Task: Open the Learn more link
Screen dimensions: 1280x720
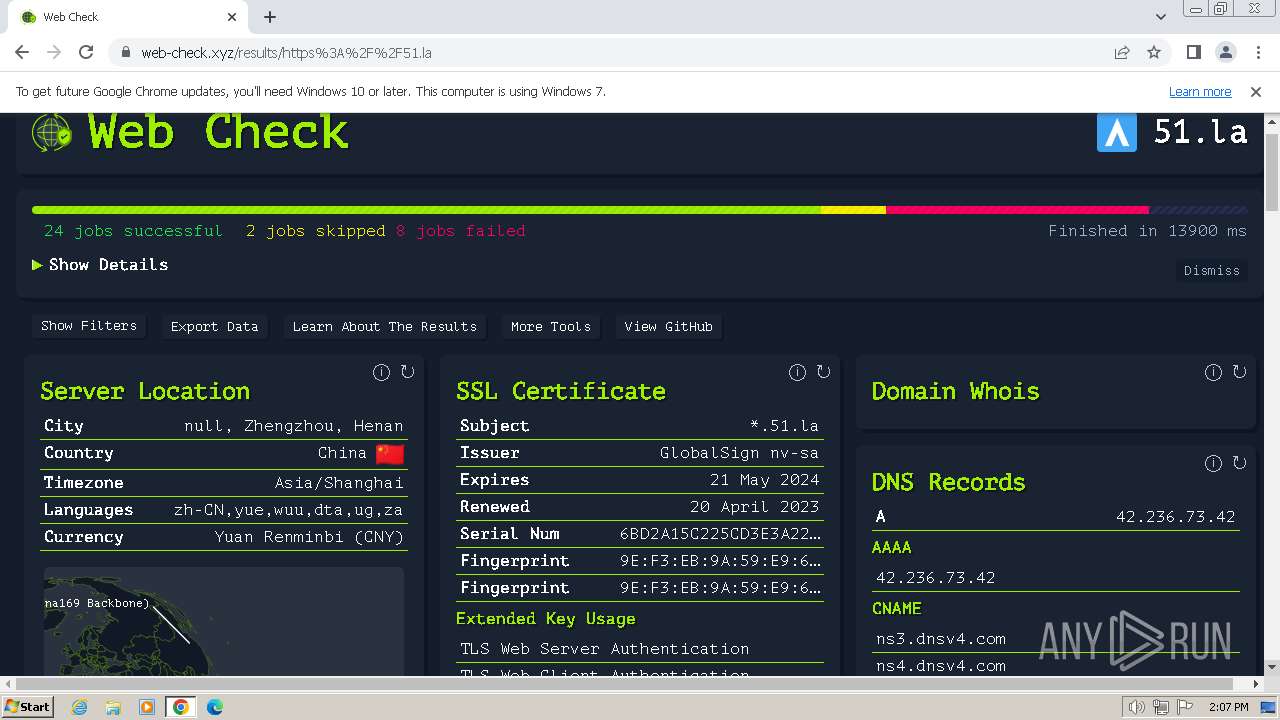Action: tap(1200, 91)
